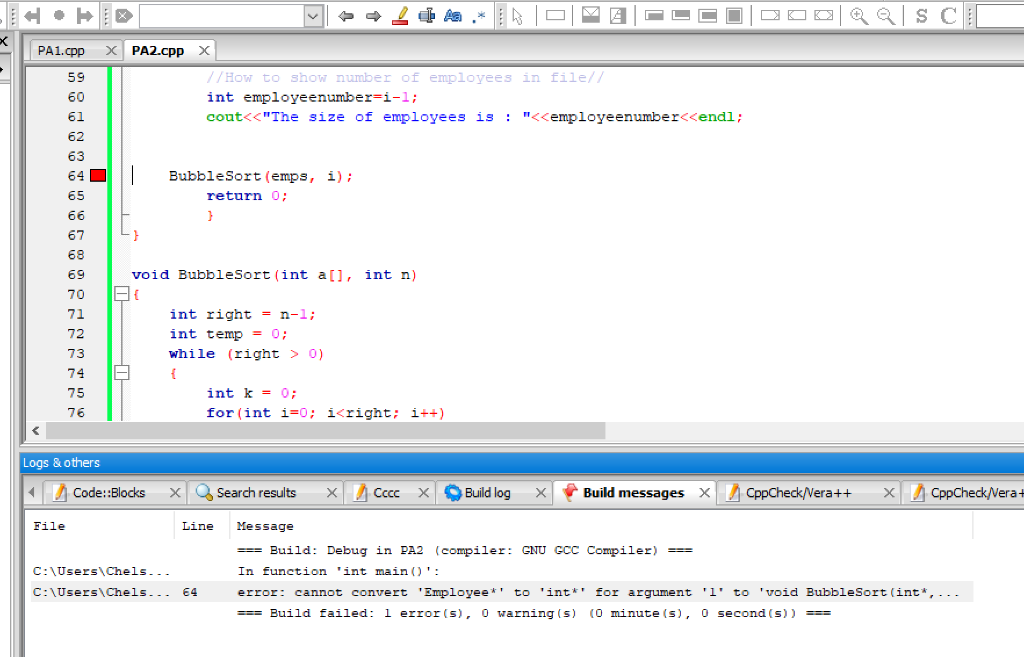
Task: Clear the incremental search box icon
Action: (124, 16)
